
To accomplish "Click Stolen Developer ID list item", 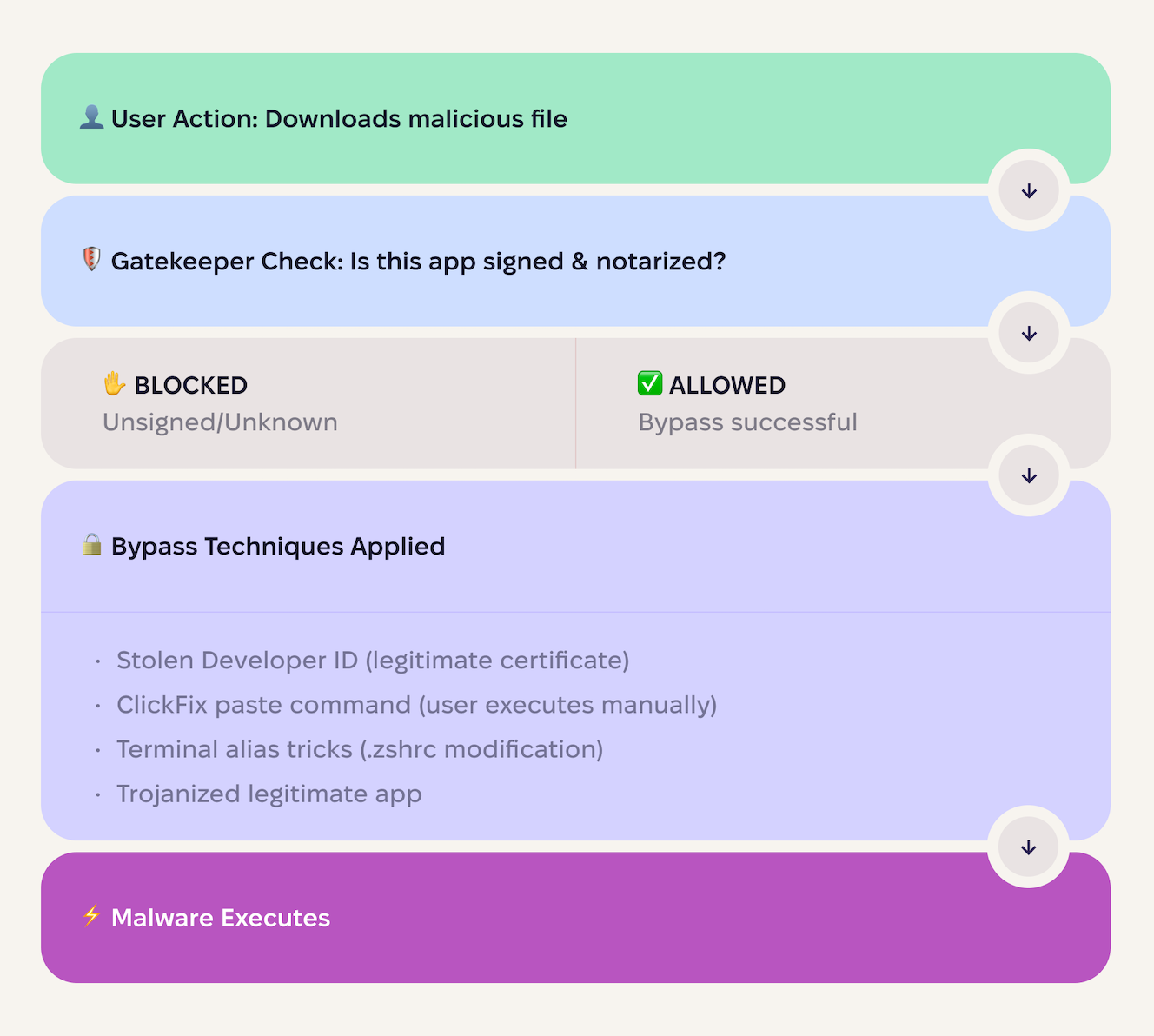I will (x=373, y=661).
